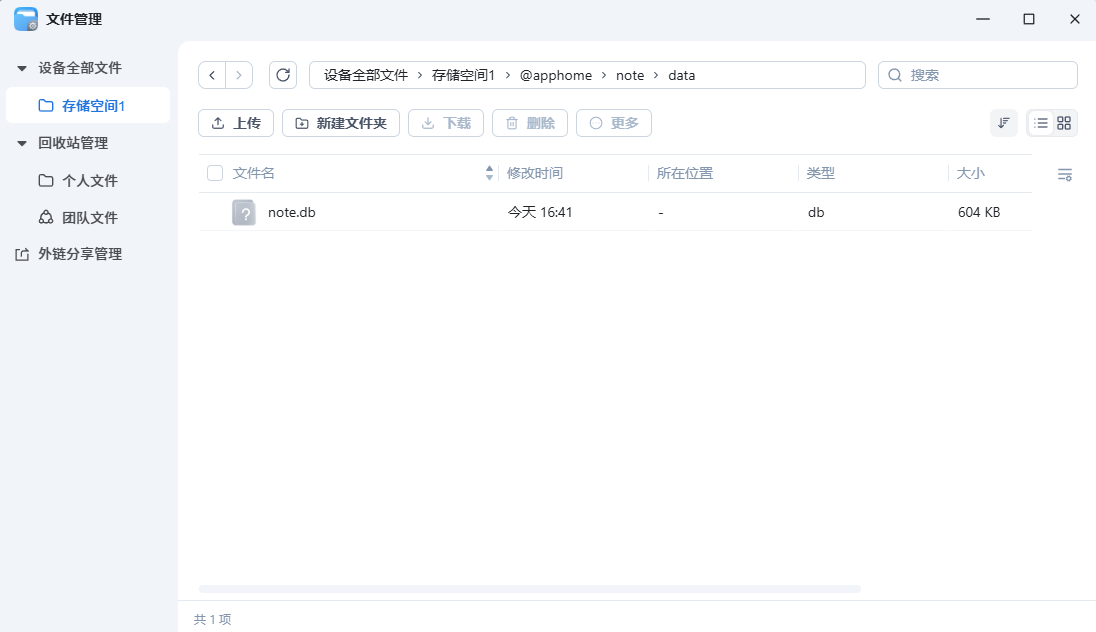Open the sort order icon above the file list

pos(1004,122)
